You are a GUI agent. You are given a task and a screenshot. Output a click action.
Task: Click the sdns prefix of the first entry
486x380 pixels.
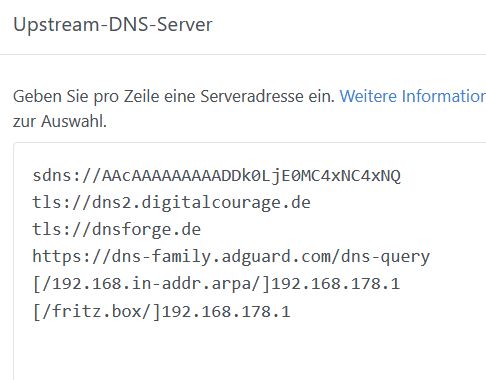coord(52,175)
